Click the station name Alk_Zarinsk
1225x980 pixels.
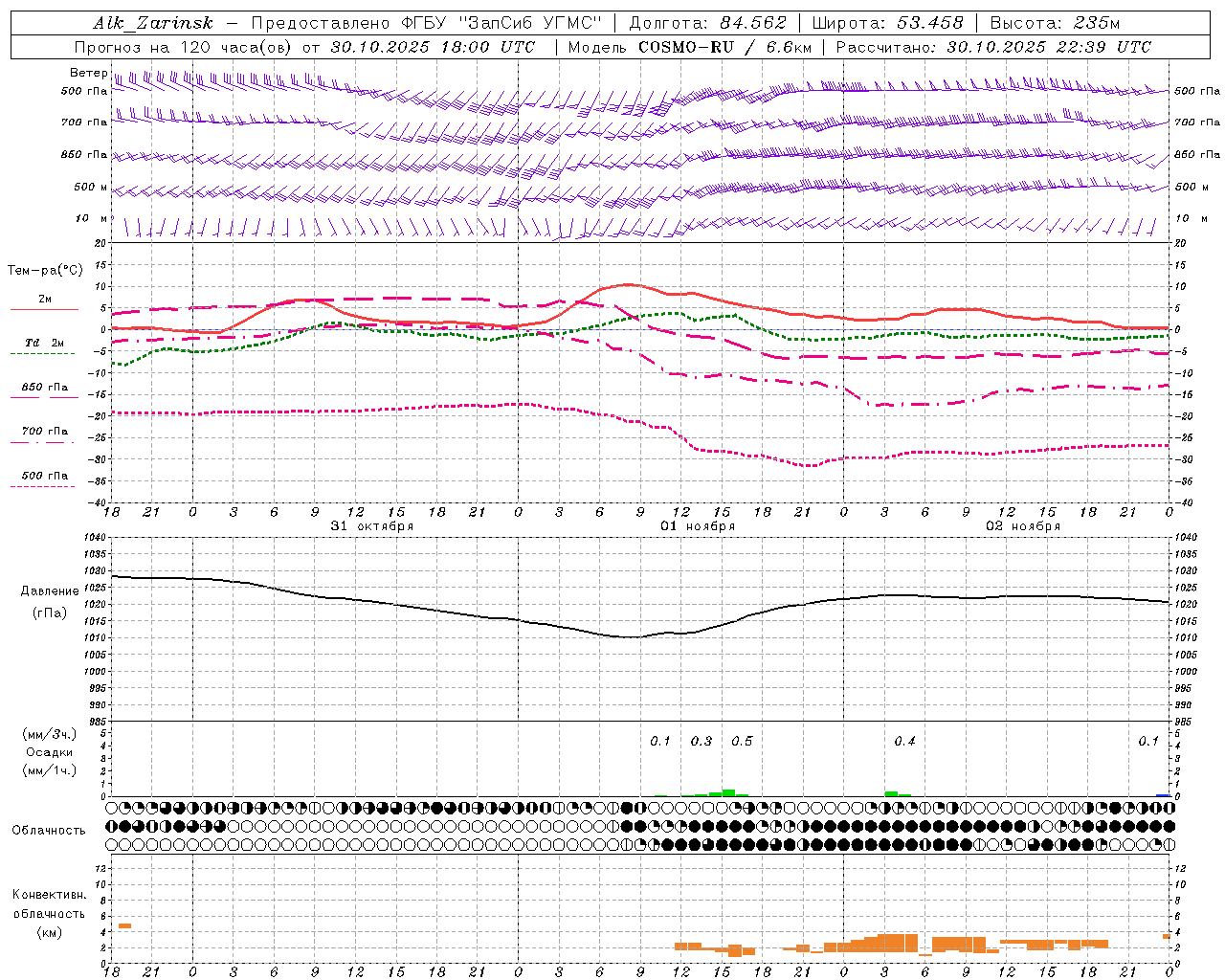(152, 23)
